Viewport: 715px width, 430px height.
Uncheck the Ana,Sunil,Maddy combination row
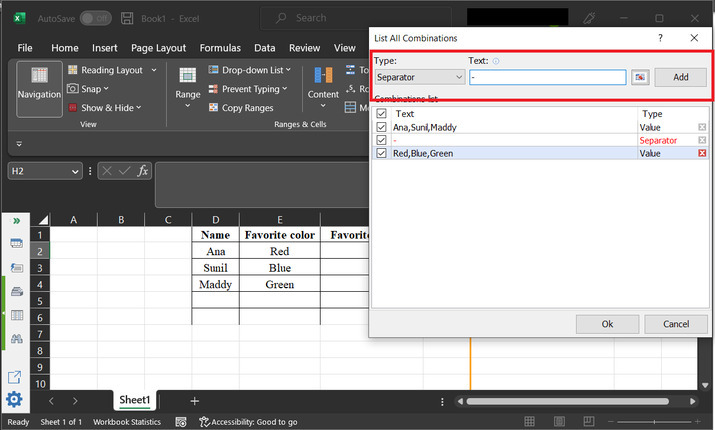click(x=380, y=127)
